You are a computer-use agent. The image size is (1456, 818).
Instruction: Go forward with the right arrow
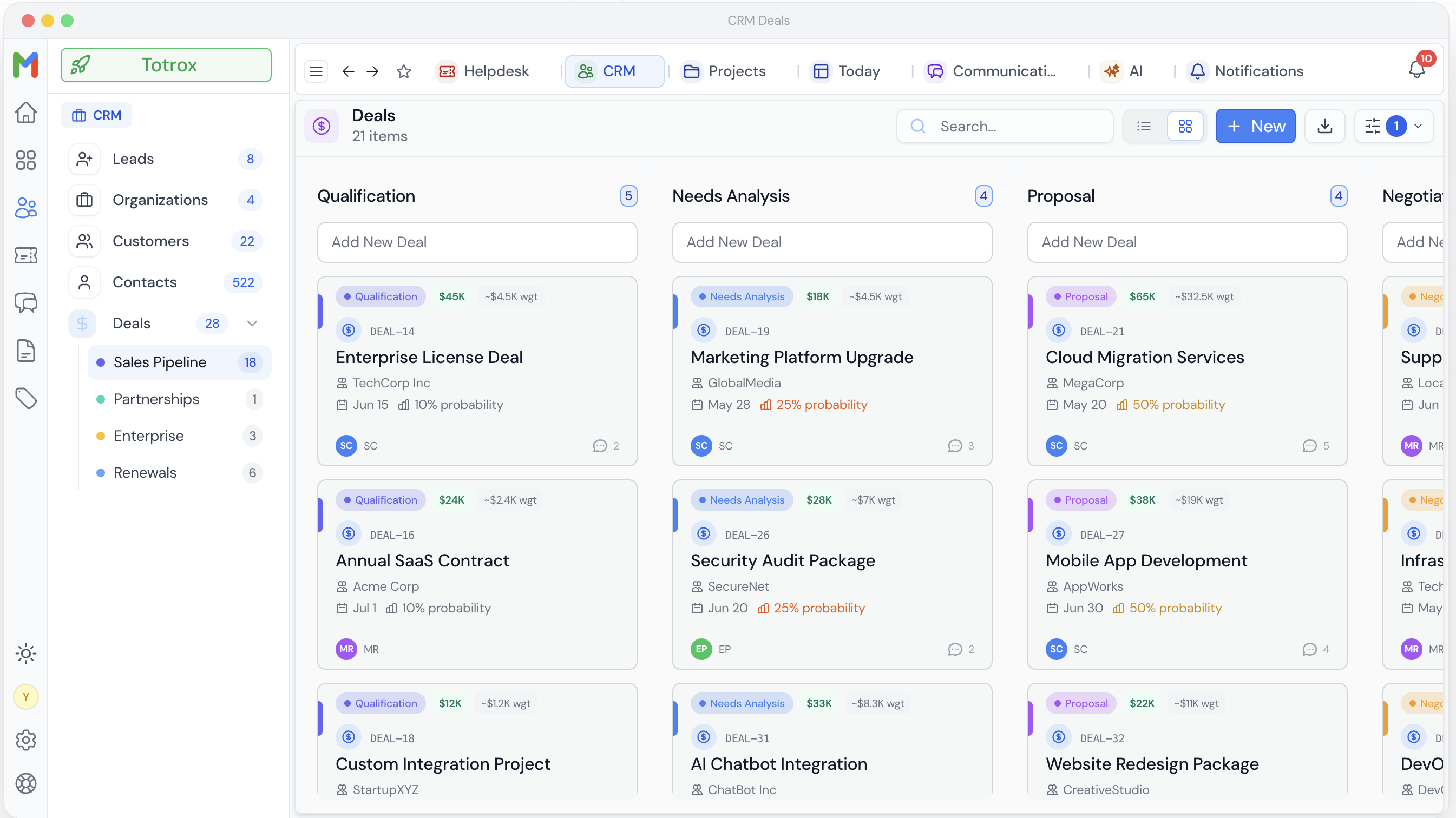372,71
